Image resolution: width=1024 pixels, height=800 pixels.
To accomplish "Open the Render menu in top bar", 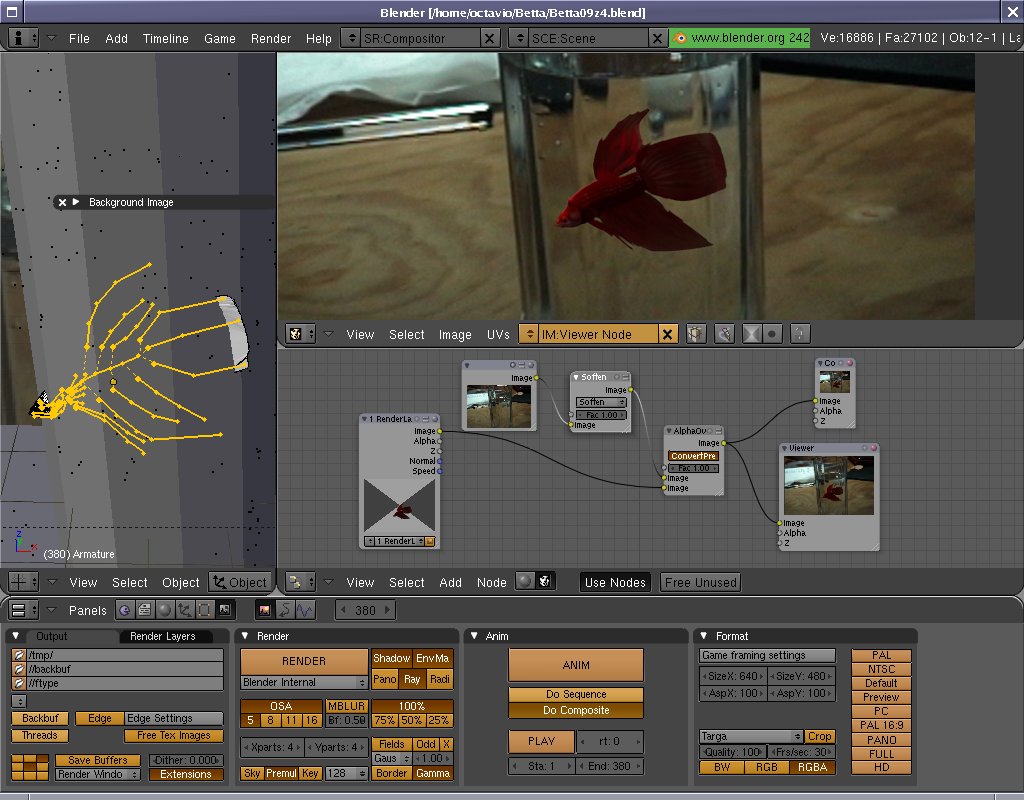I will pos(271,38).
